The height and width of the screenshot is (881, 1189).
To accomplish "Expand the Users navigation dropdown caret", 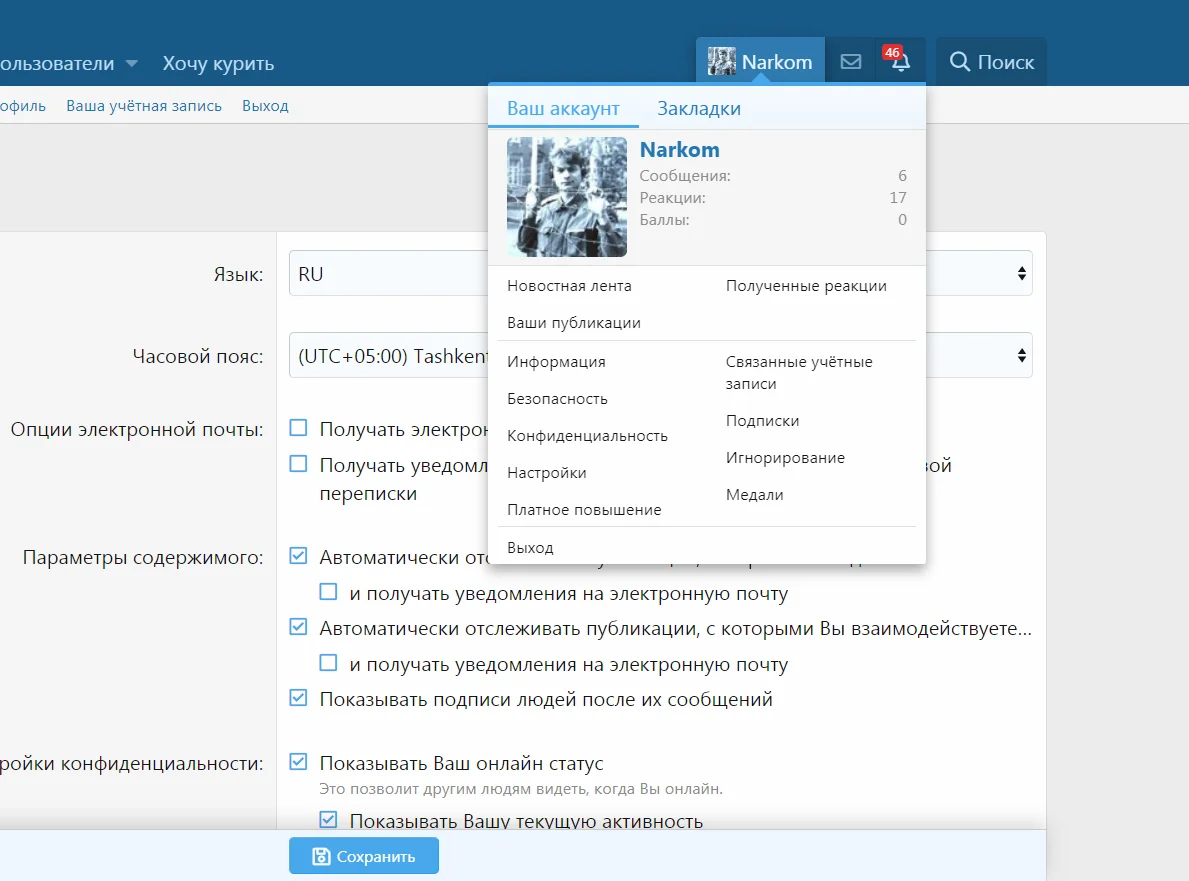I will [x=132, y=64].
